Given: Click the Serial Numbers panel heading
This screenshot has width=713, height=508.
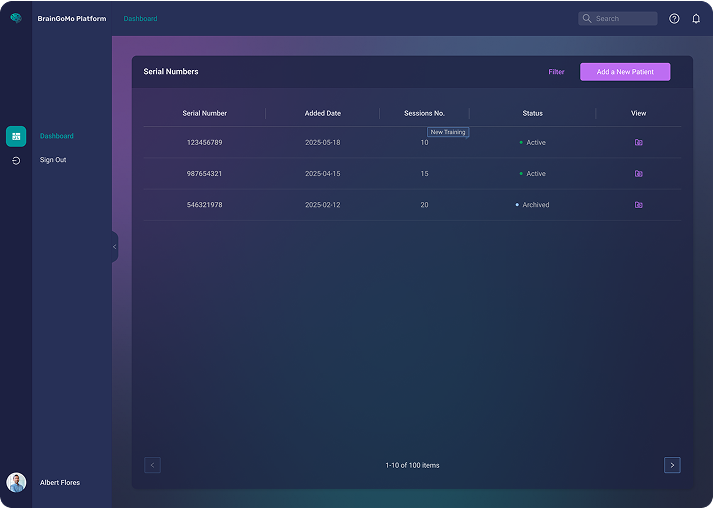Looking at the screenshot, I should (171, 71).
